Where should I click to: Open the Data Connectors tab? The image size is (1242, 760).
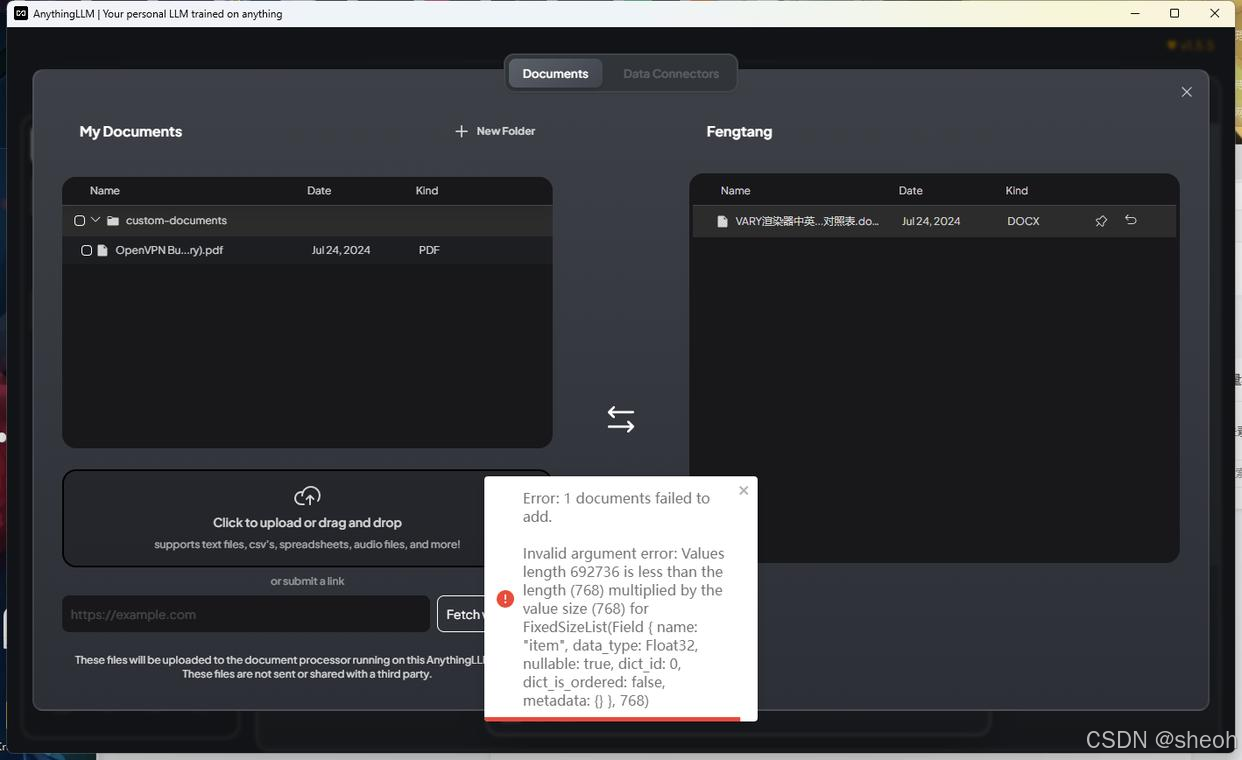(x=671, y=73)
